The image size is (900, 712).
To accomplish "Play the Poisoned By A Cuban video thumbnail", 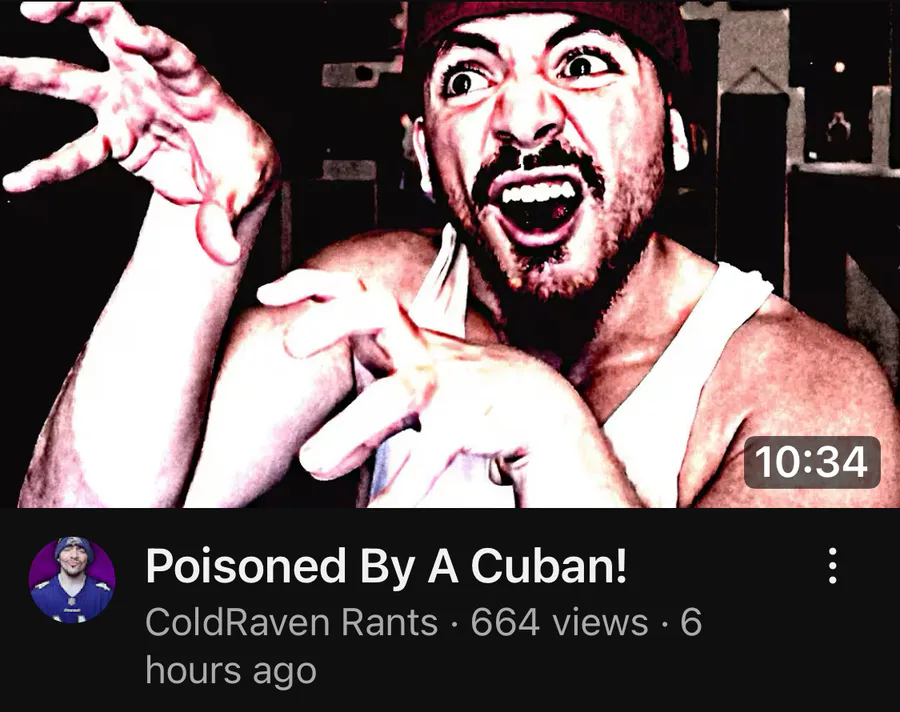I will coord(450,254).
